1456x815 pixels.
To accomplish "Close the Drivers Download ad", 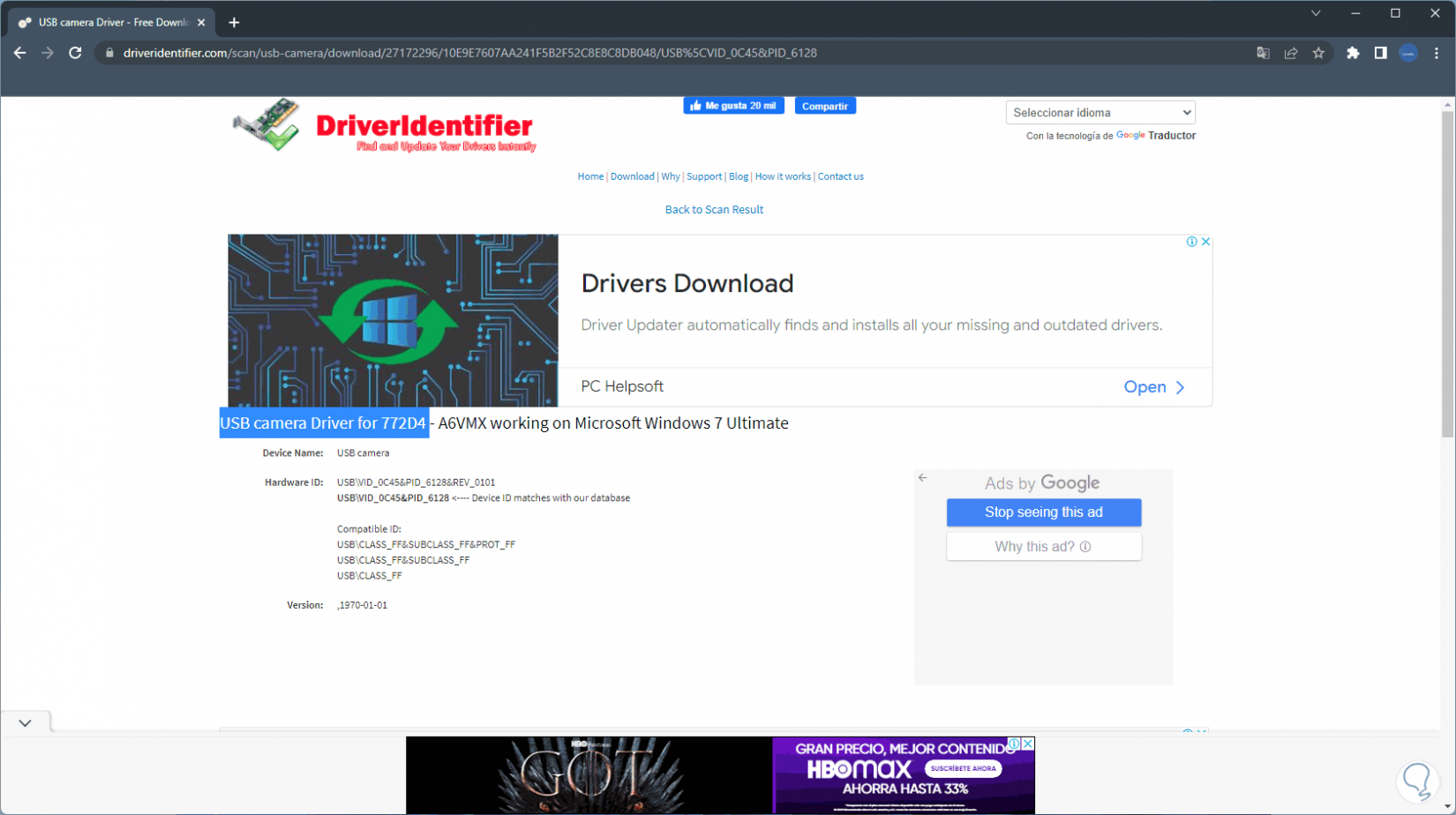I will tap(1205, 242).
